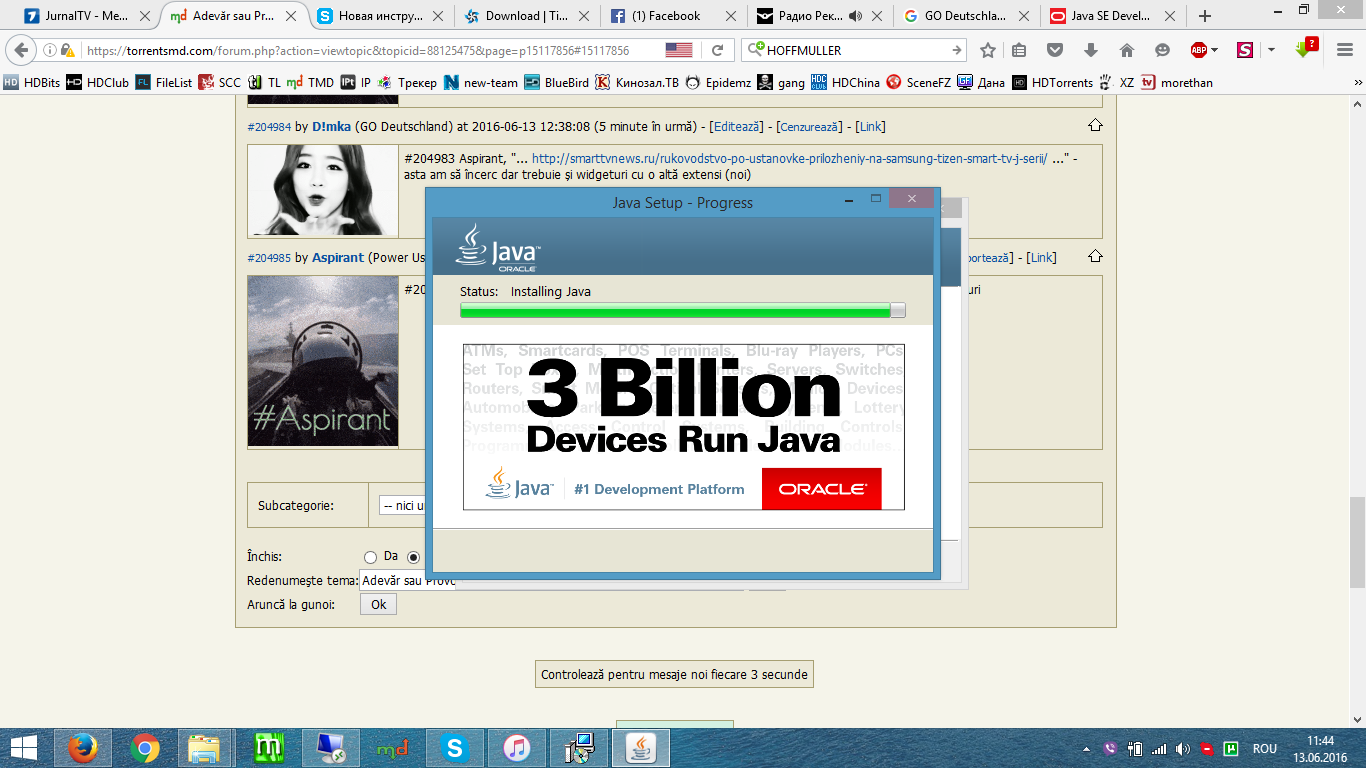Open the Firefox bookmarks list icon
Screen dimensions: 1366x768
[1019, 51]
